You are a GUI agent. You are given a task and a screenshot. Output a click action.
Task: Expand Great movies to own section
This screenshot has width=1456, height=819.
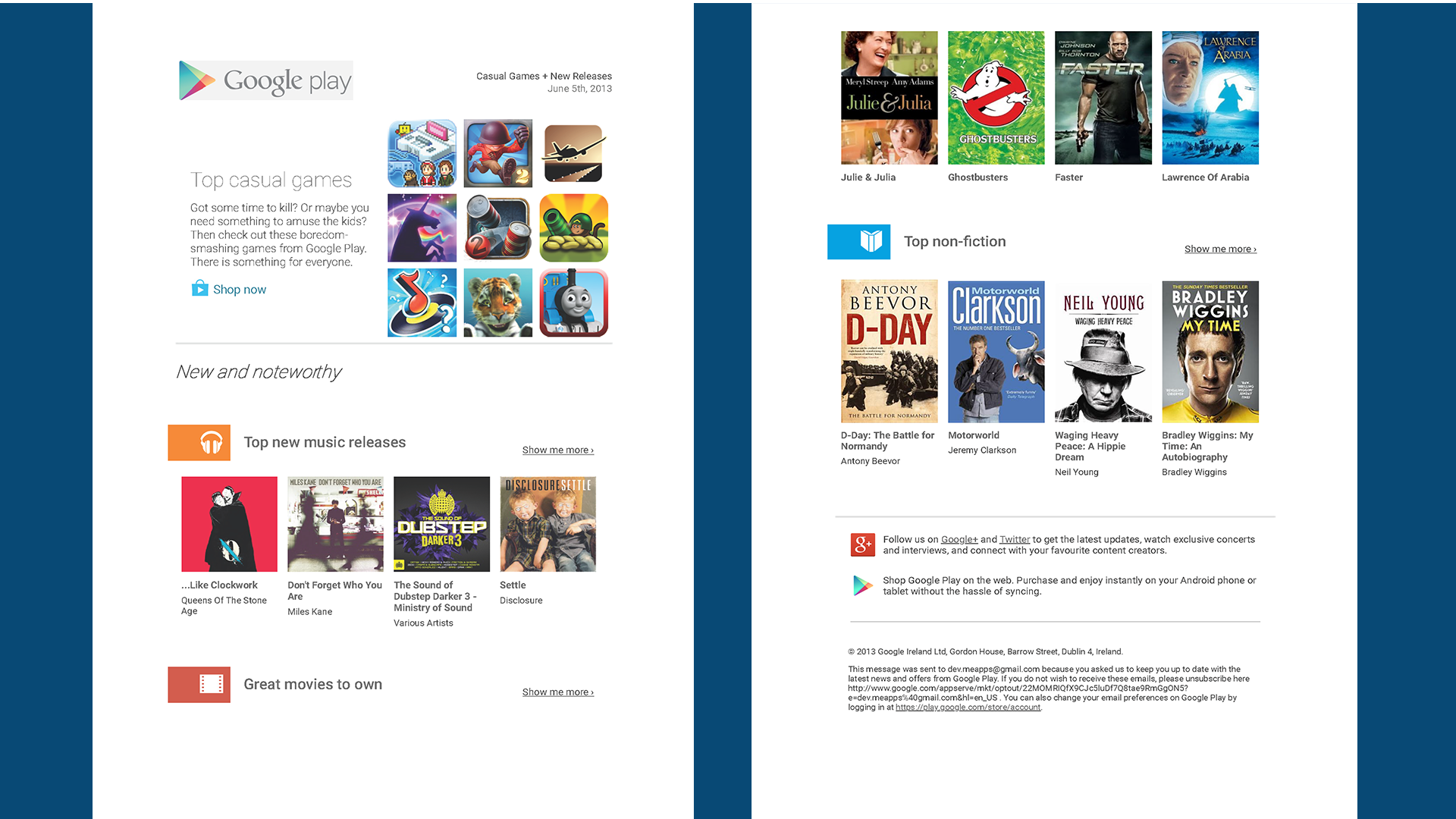pos(557,692)
